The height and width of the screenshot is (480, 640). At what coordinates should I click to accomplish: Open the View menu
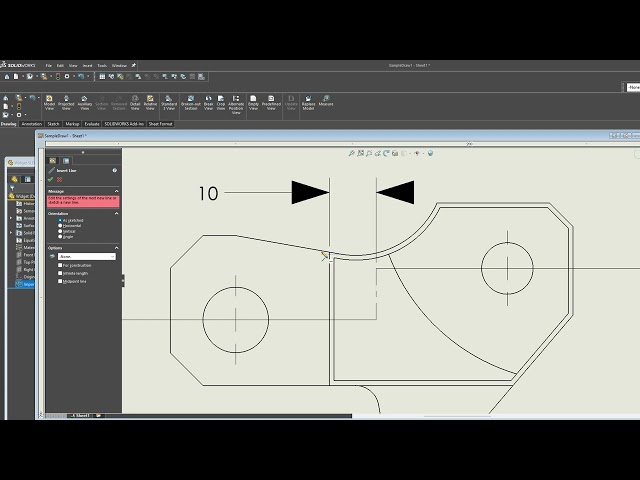[73, 66]
